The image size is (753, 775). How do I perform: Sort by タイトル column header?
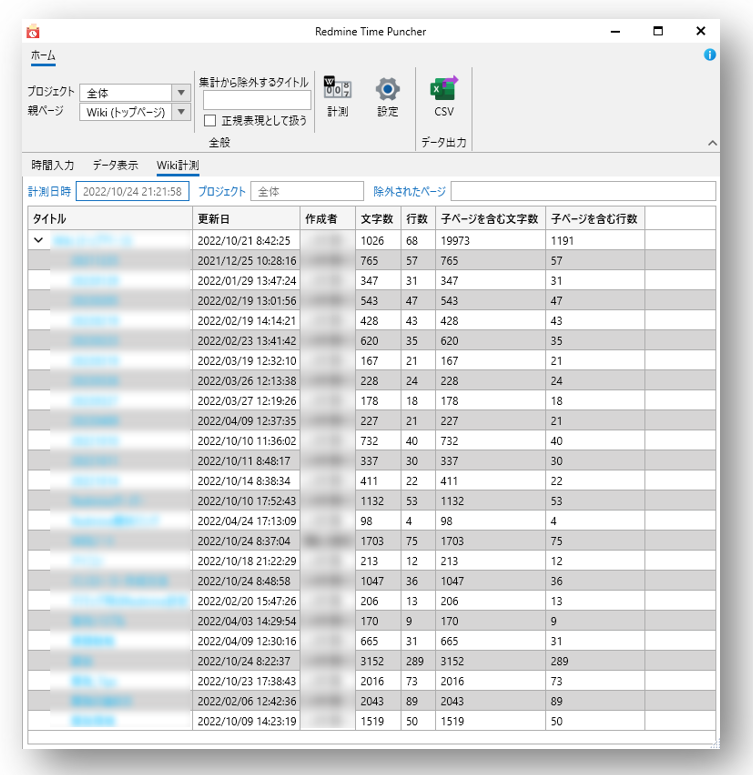[110, 218]
